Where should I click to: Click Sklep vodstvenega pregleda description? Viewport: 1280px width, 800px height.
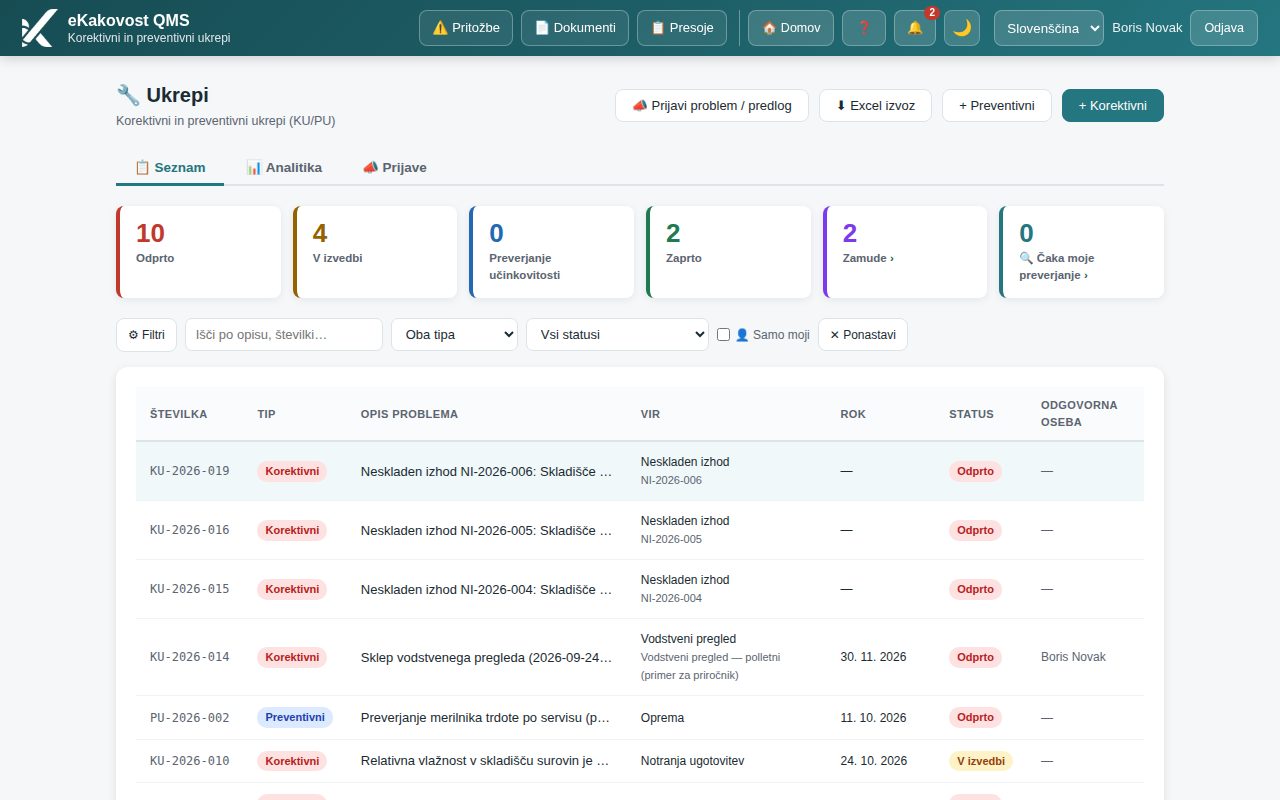pyautogui.click(x=486, y=657)
